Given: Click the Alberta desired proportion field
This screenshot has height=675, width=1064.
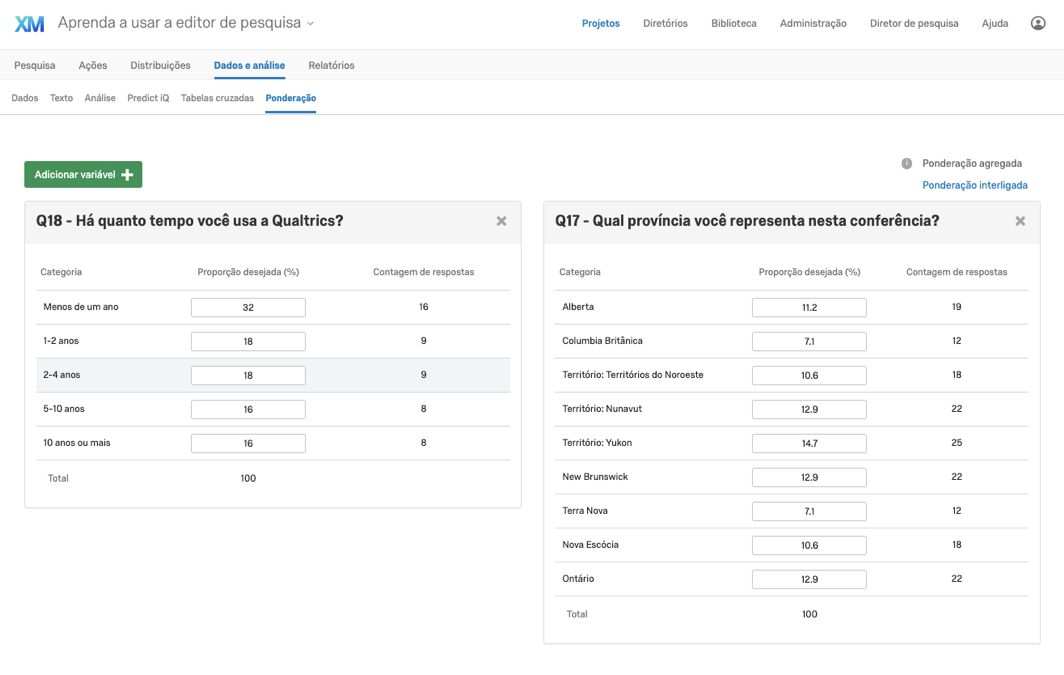Looking at the screenshot, I should [809, 308].
